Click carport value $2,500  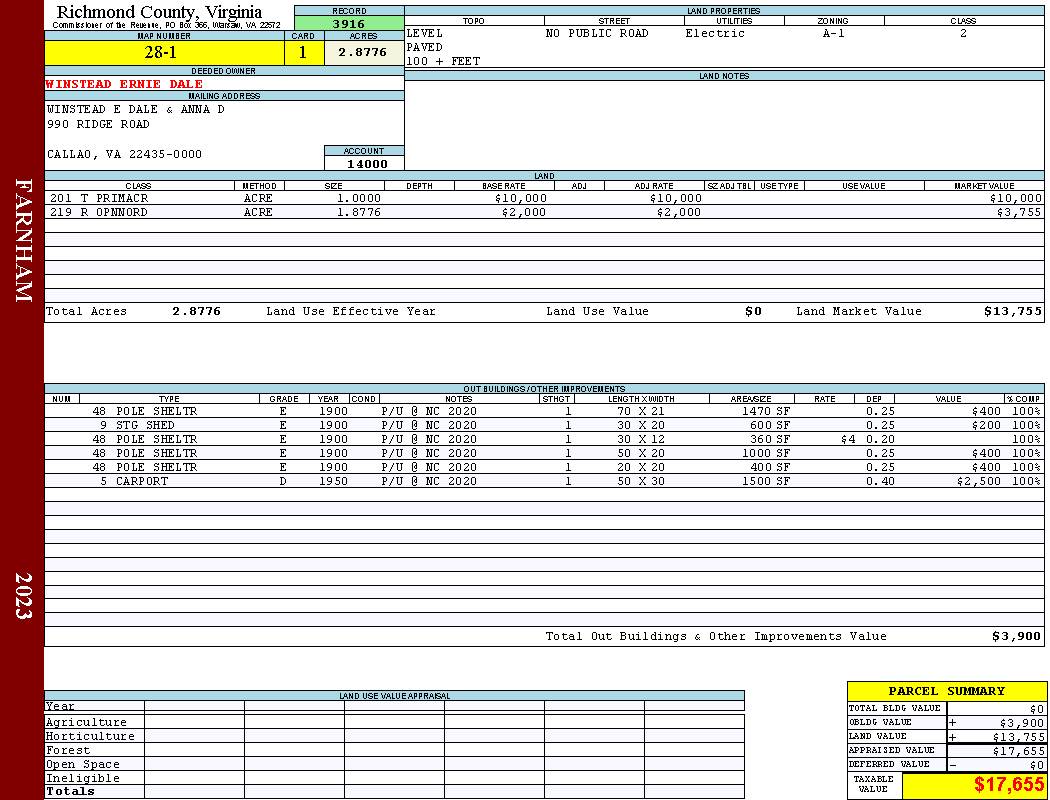[x=979, y=481]
